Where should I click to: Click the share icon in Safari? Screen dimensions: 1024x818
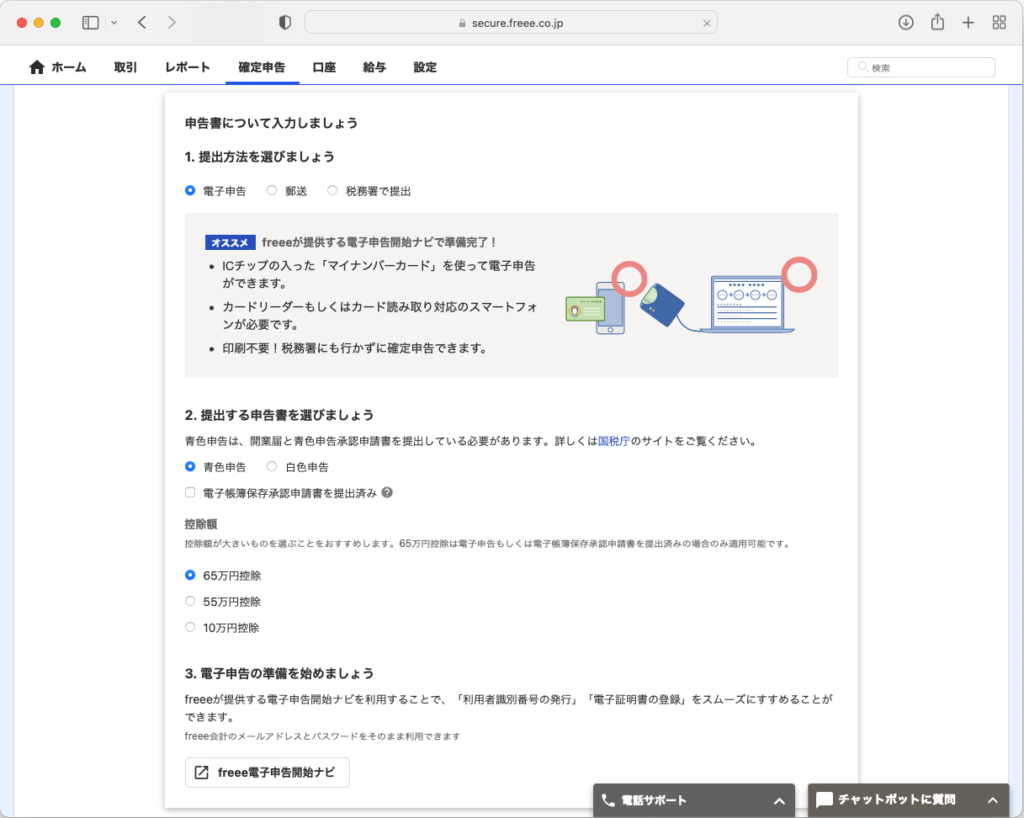[937, 22]
